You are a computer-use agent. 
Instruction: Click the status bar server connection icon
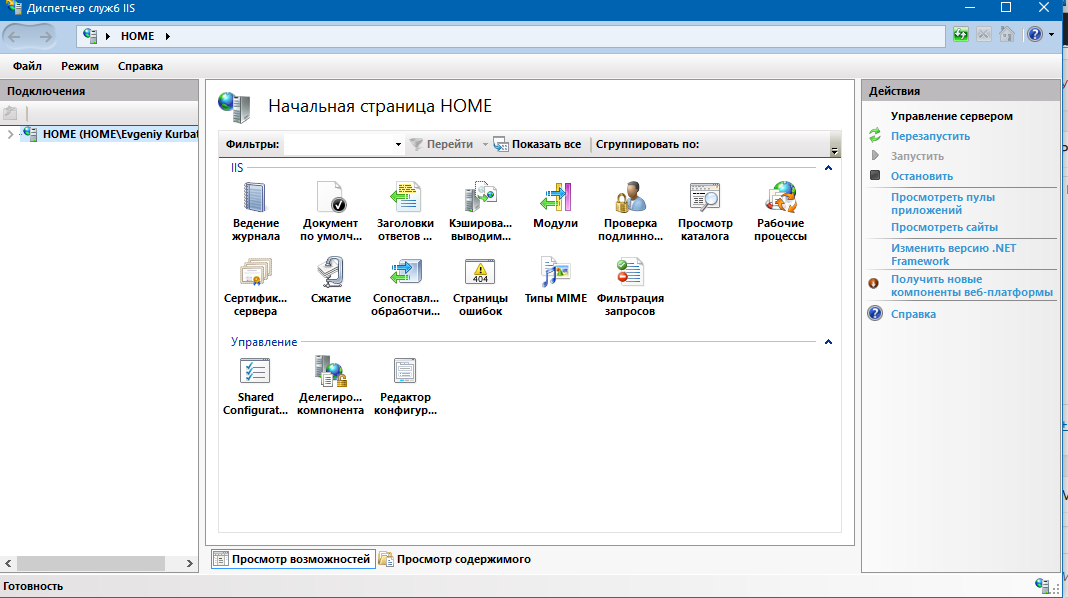point(1041,586)
